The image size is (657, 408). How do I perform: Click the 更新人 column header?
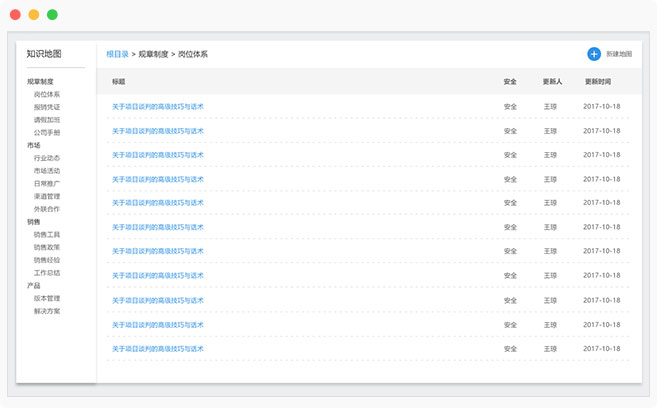tap(551, 81)
